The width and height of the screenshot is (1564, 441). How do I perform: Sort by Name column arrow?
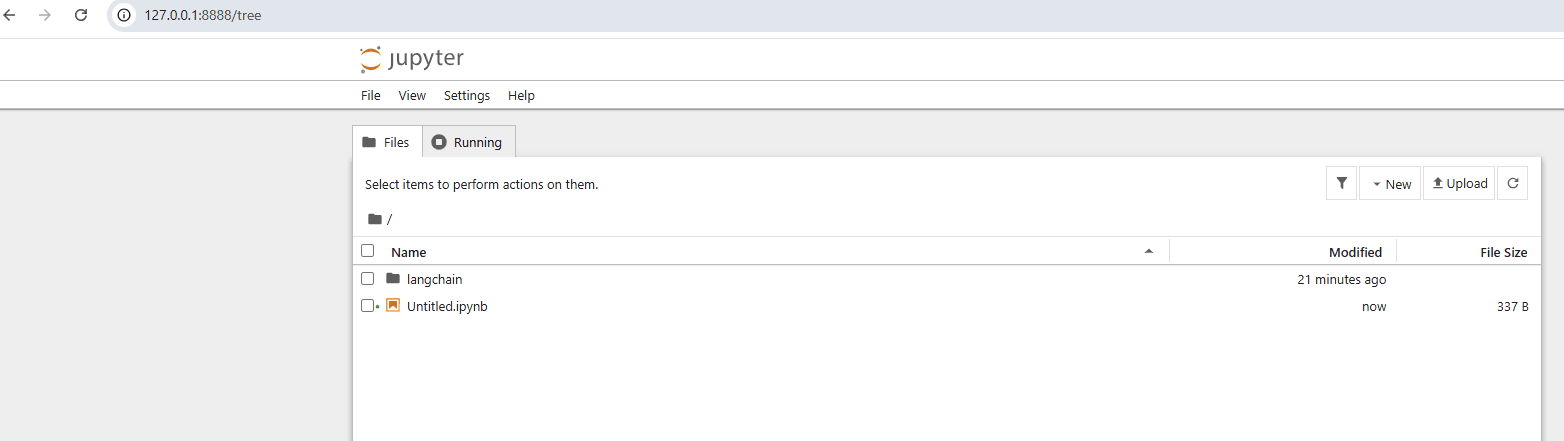coord(1149,251)
